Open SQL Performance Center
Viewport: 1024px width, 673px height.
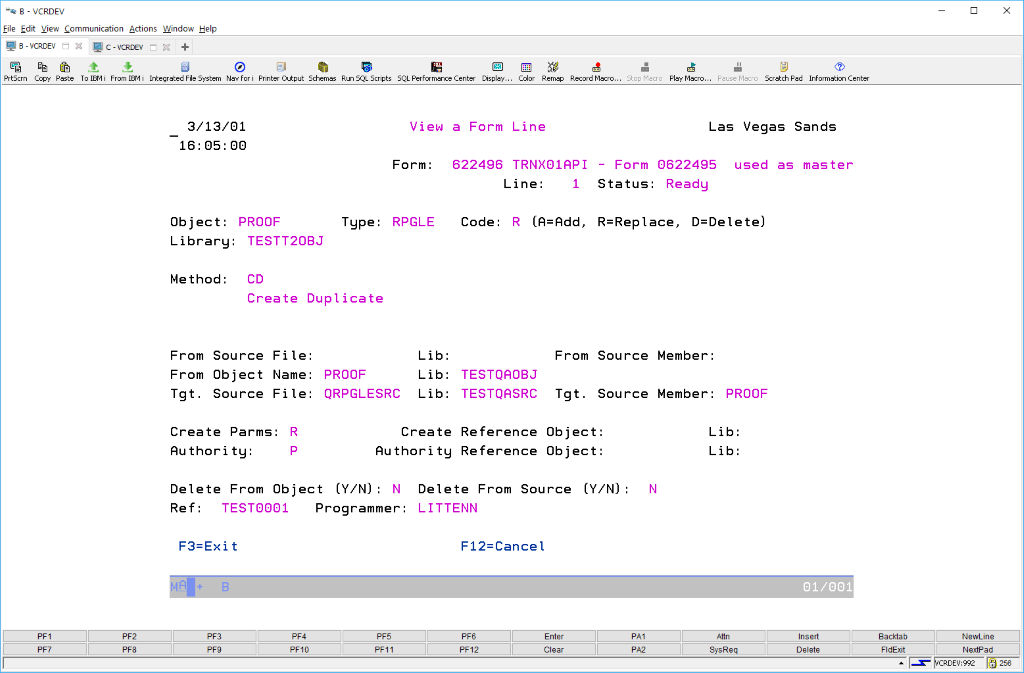(436, 71)
